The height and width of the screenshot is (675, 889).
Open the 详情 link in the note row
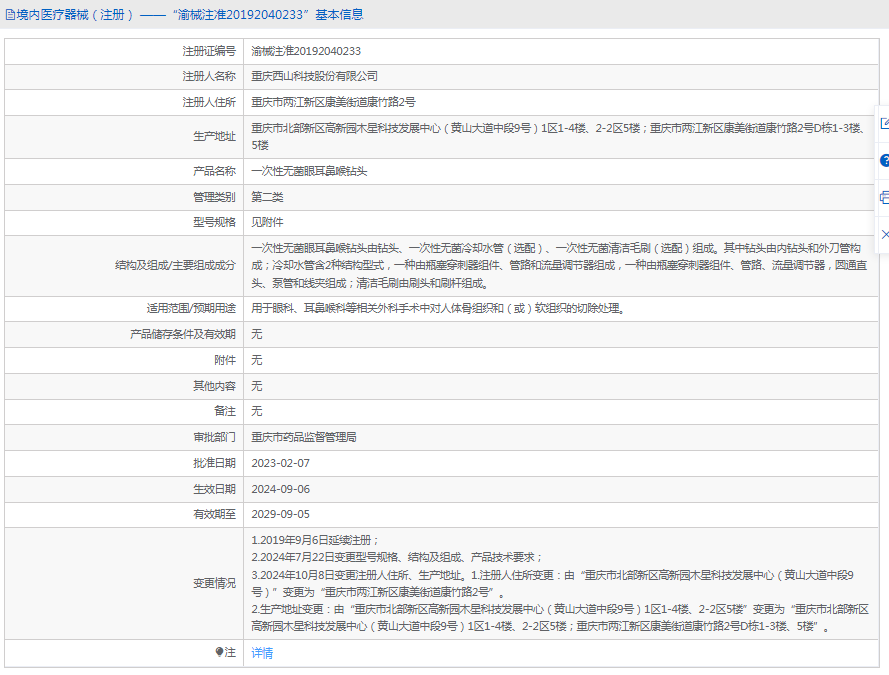(x=262, y=653)
